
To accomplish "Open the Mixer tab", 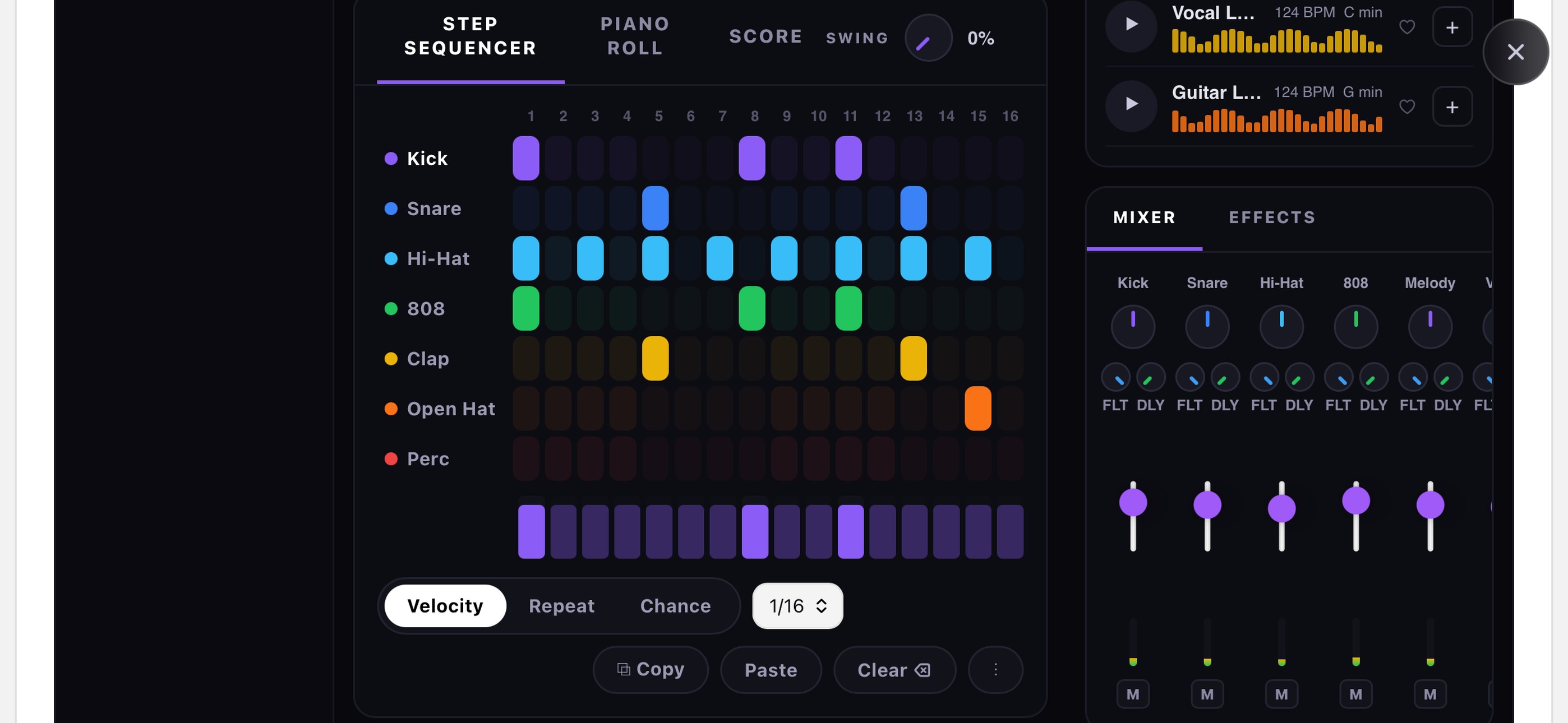I will click(1145, 217).
